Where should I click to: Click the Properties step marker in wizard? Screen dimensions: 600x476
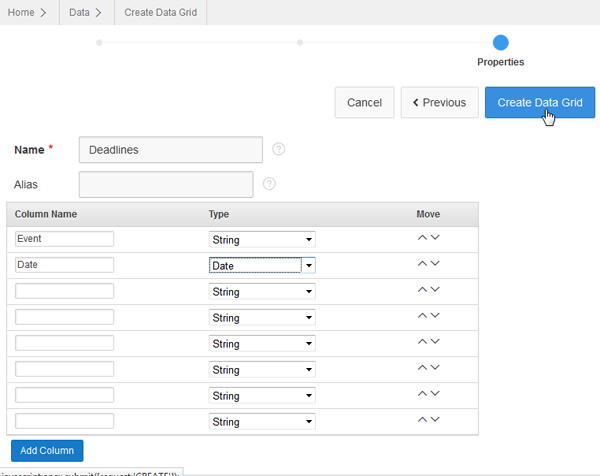click(x=501, y=42)
